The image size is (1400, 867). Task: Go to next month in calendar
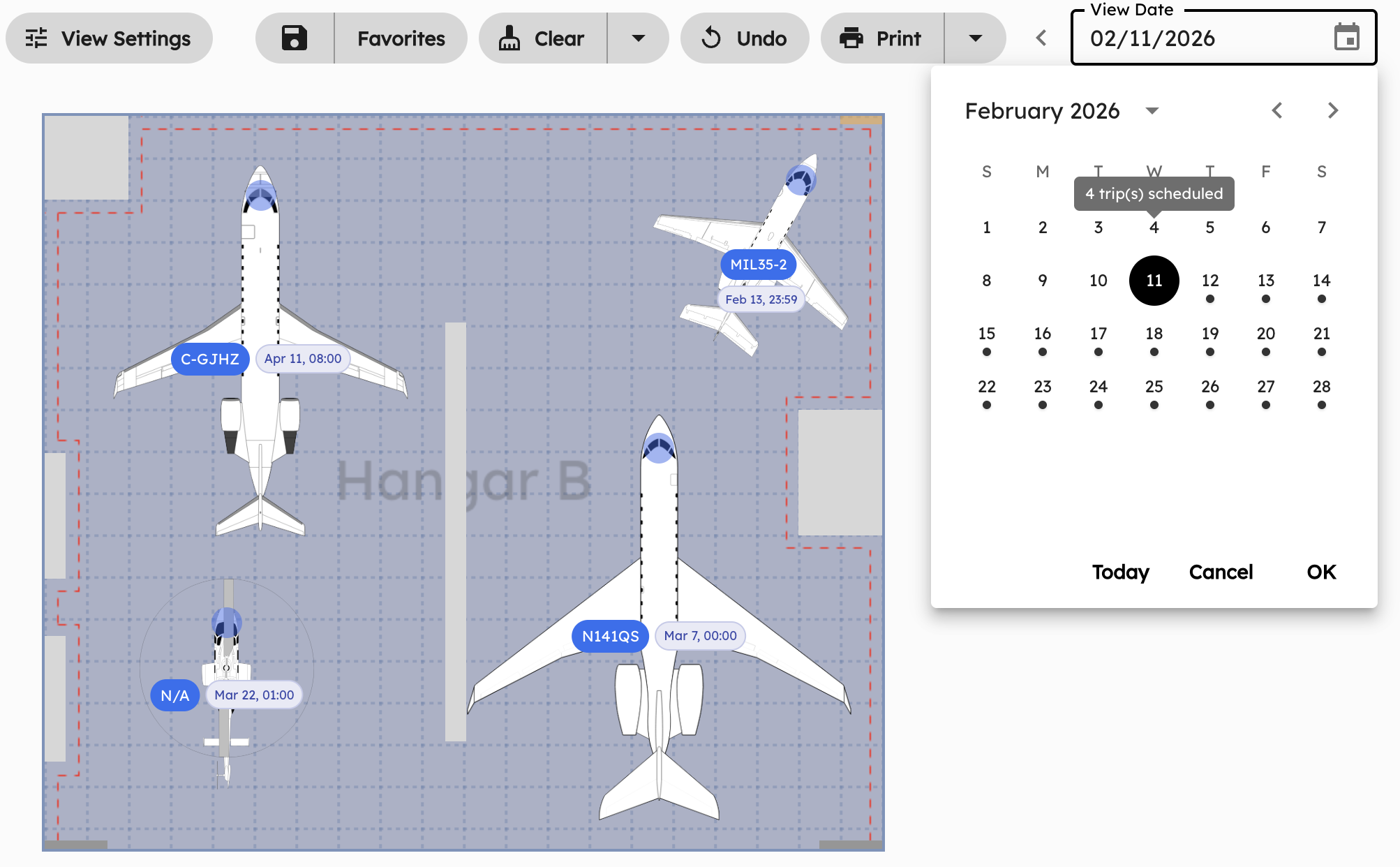1332,110
